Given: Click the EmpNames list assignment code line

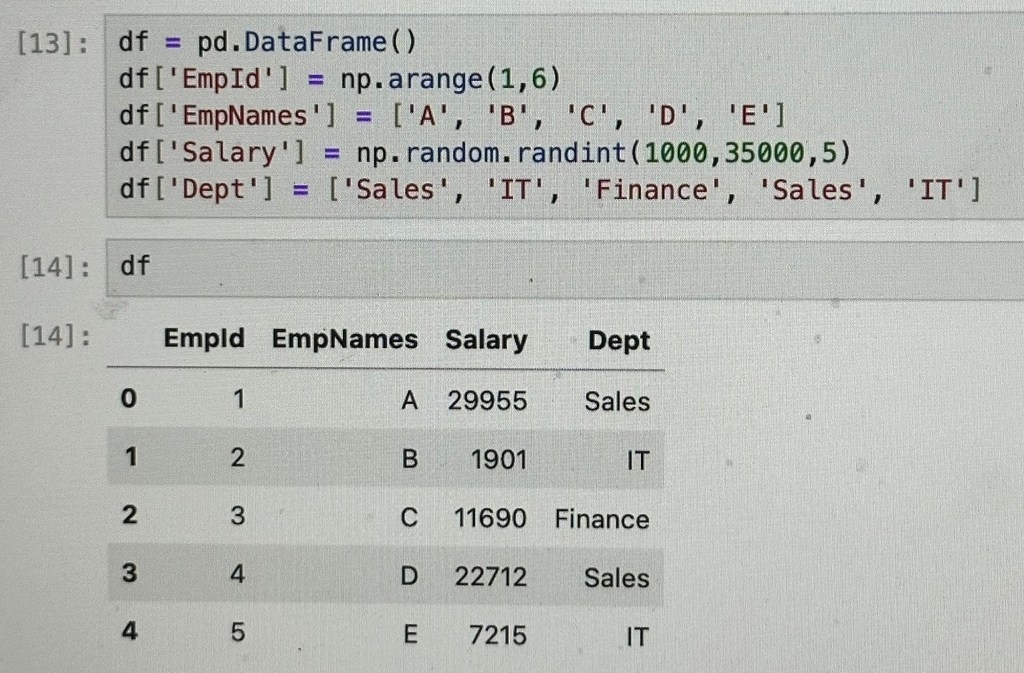Looking at the screenshot, I should click(x=452, y=116).
